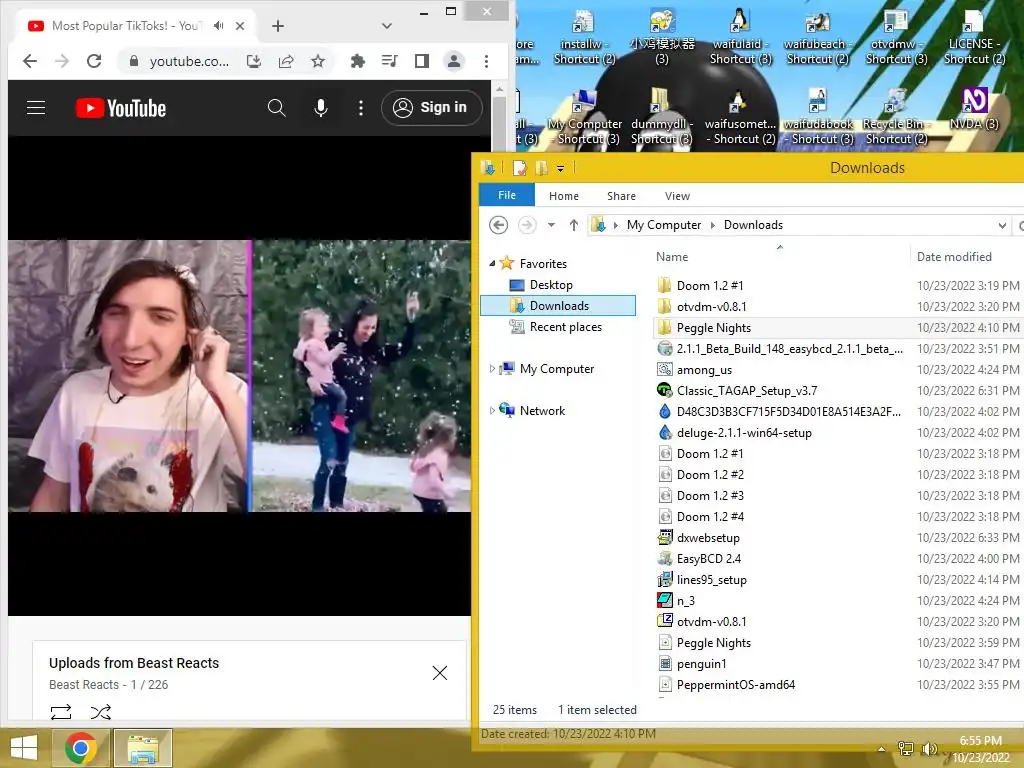Click the YouTube video player
The image size is (1024, 768).
pyautogui.click(x=239, y=376)
